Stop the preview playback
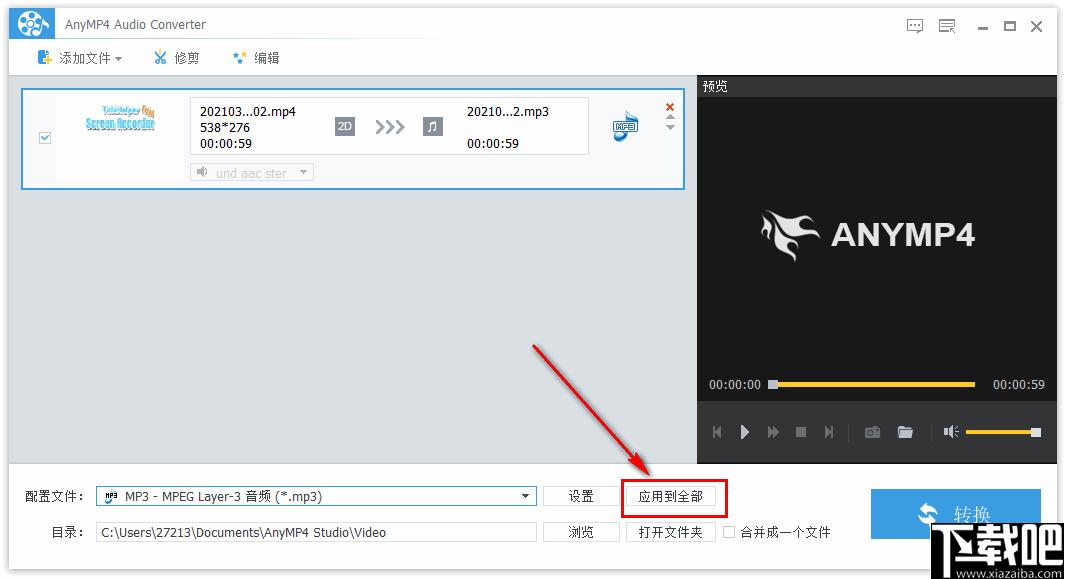Image resolution: width=1066 pixels, height=579 pixels. pos(801,432)
